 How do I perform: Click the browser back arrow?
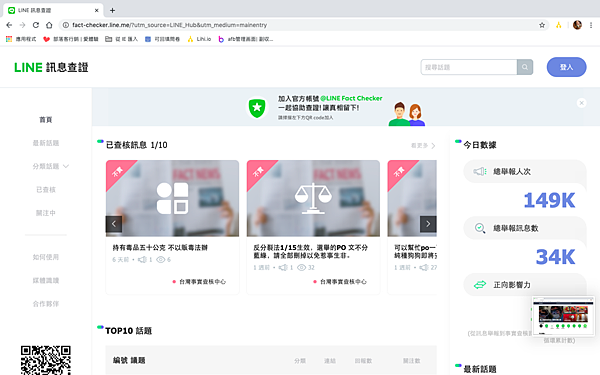coord(9,25)
